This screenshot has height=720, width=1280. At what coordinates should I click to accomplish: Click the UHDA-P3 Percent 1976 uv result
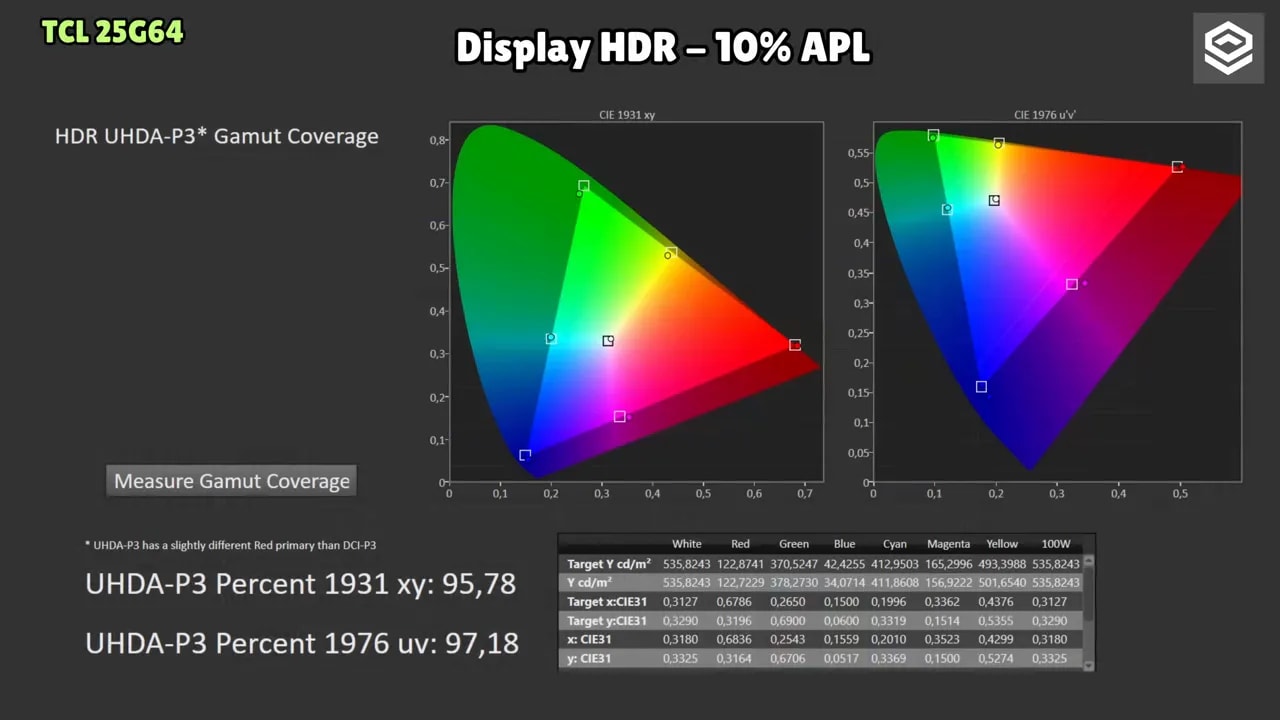(302, 643)
